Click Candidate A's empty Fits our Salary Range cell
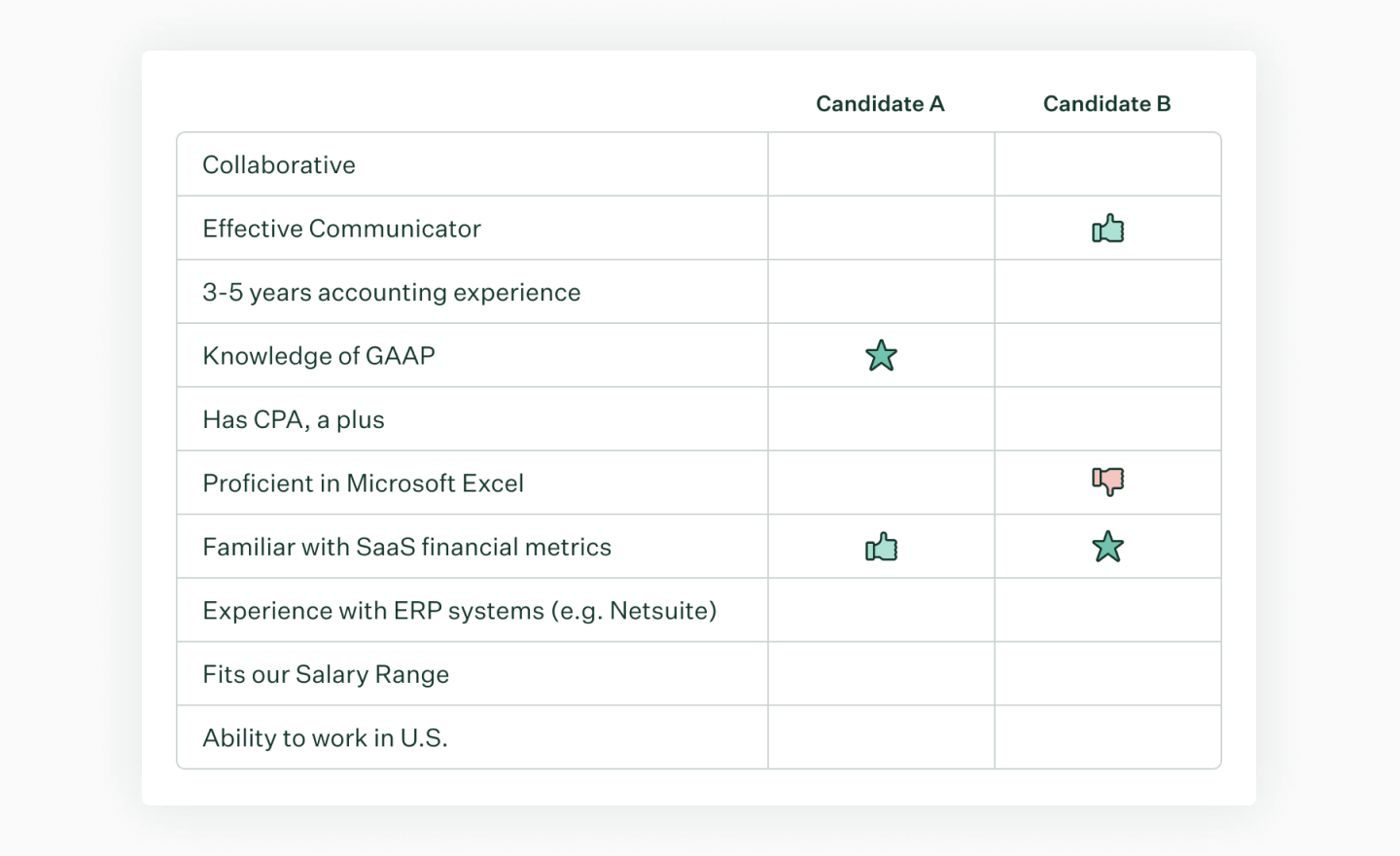The width and height of the screenshot is (1400, 856). (881, 674)
